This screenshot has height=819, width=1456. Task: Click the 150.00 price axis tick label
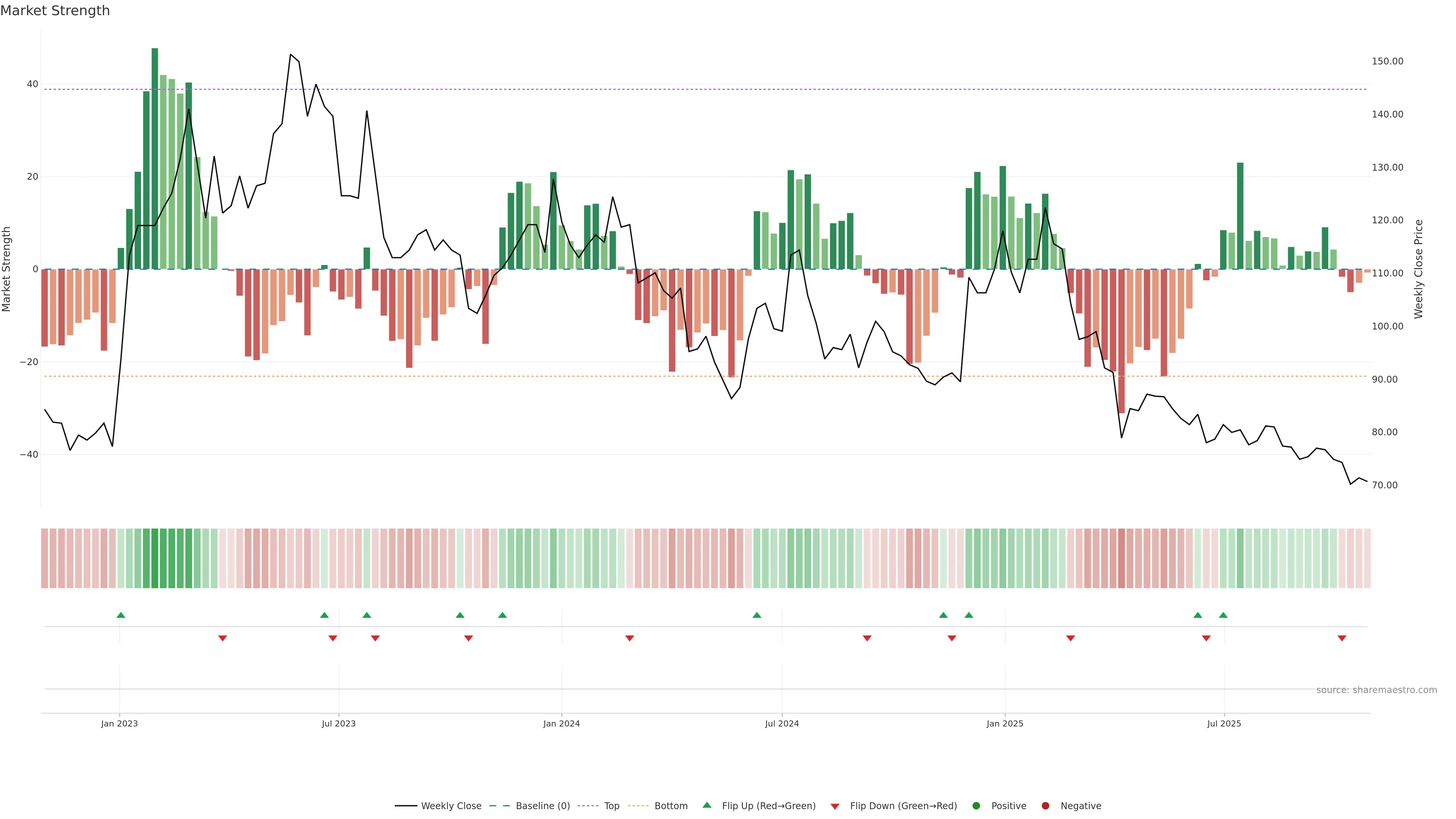point(1387,61)
